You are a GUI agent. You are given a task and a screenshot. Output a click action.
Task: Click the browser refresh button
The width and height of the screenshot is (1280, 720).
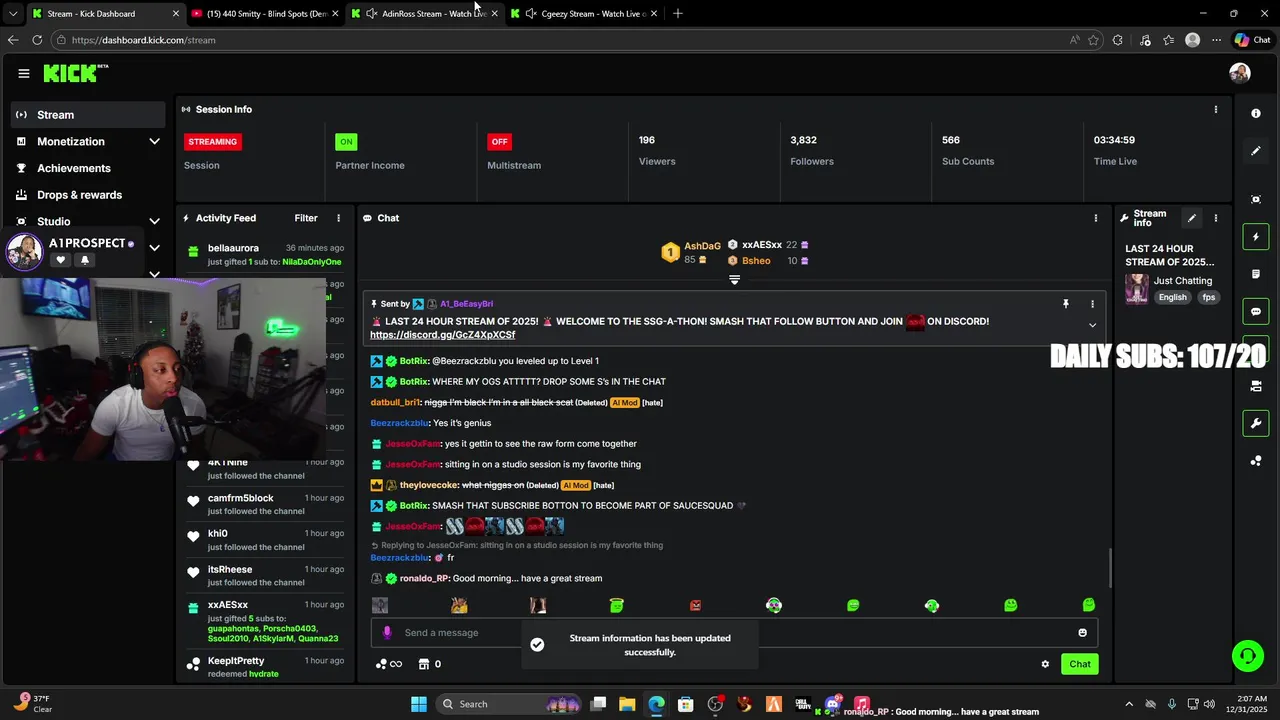[x=37, y=40]
